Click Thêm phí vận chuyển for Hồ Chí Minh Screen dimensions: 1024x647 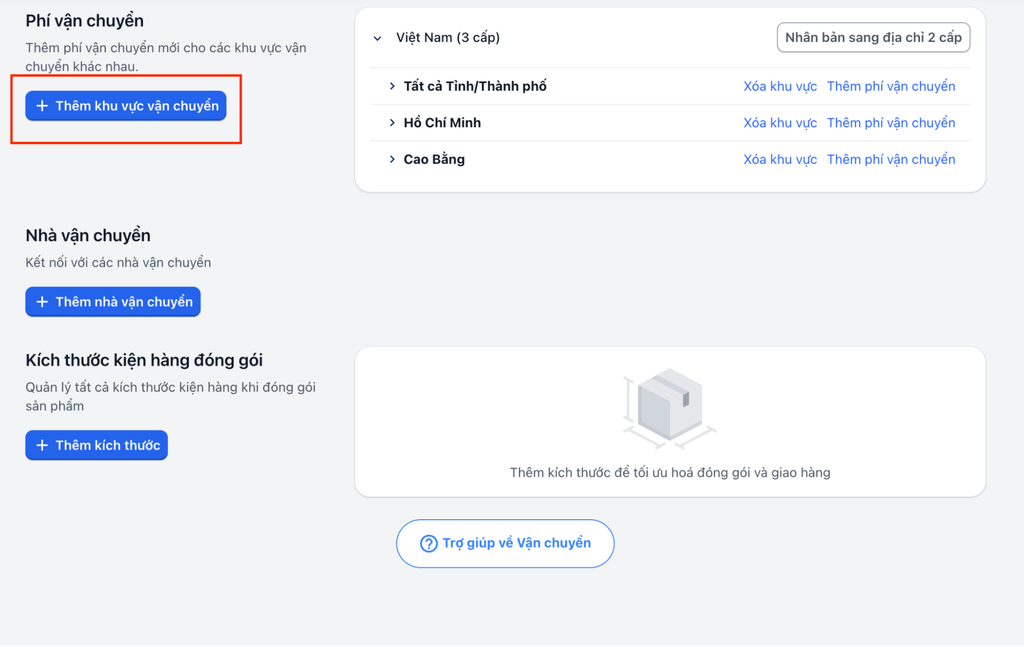(x=891, y=123)
